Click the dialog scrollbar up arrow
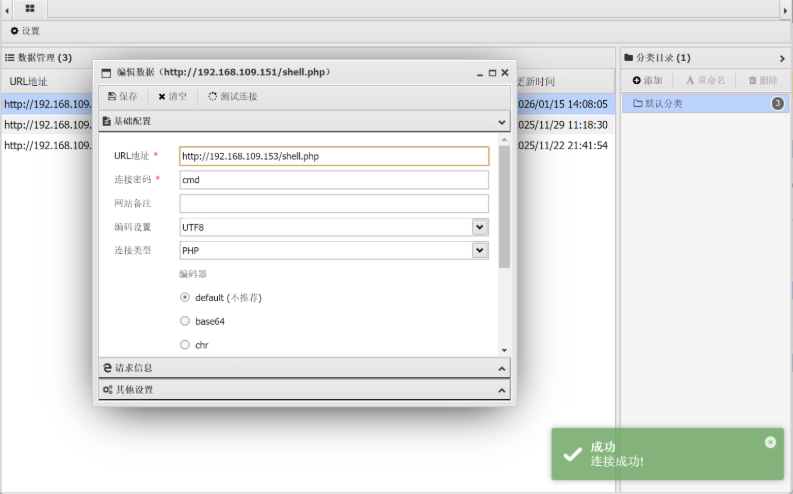This screenshot has width=793, height=494. (x=504, y=140)
